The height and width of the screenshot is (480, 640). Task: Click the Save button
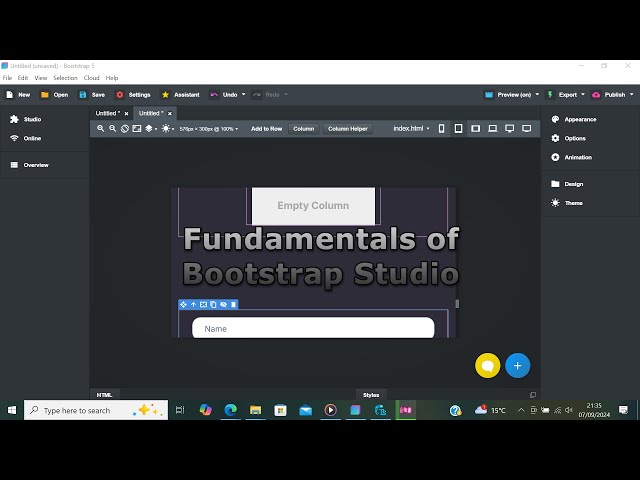tap(92, 95)
